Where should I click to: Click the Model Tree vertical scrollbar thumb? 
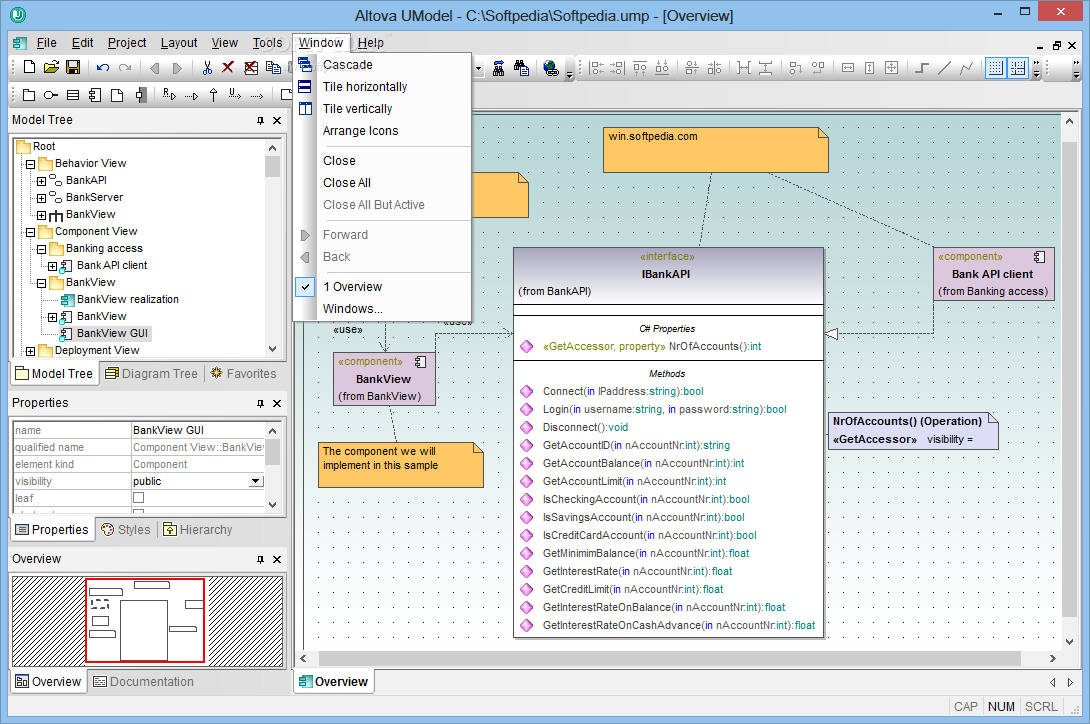tap(272, 167)
